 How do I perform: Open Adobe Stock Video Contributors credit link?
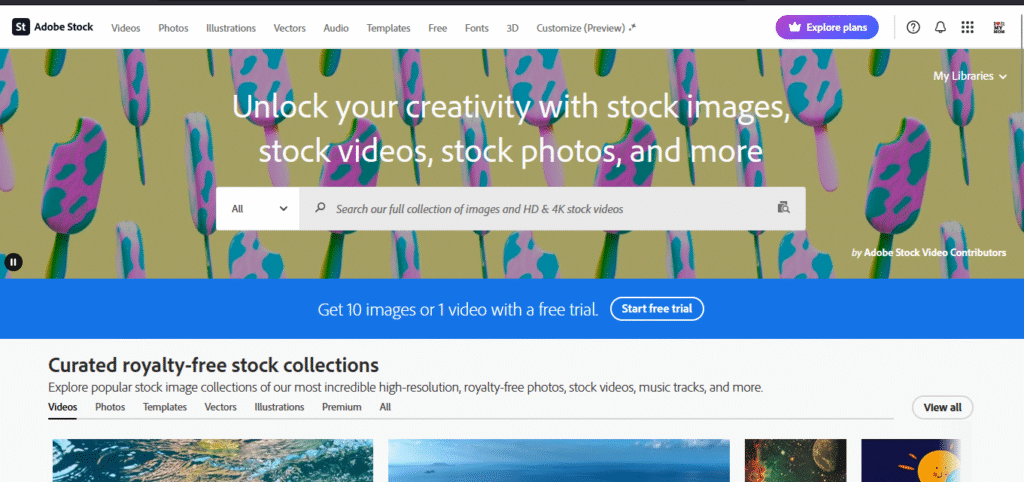coord(935,252)
